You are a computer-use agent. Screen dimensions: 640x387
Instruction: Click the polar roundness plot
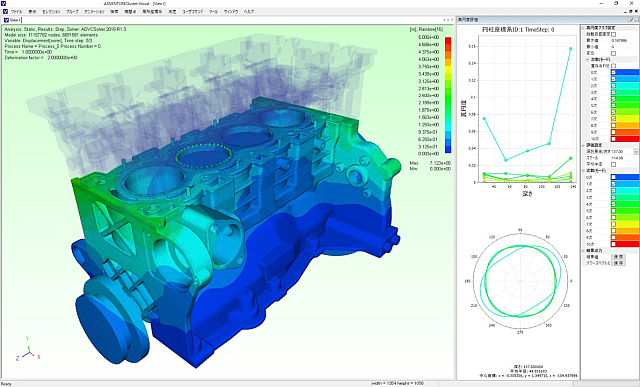pyautogui.click(x=520, y=281)
